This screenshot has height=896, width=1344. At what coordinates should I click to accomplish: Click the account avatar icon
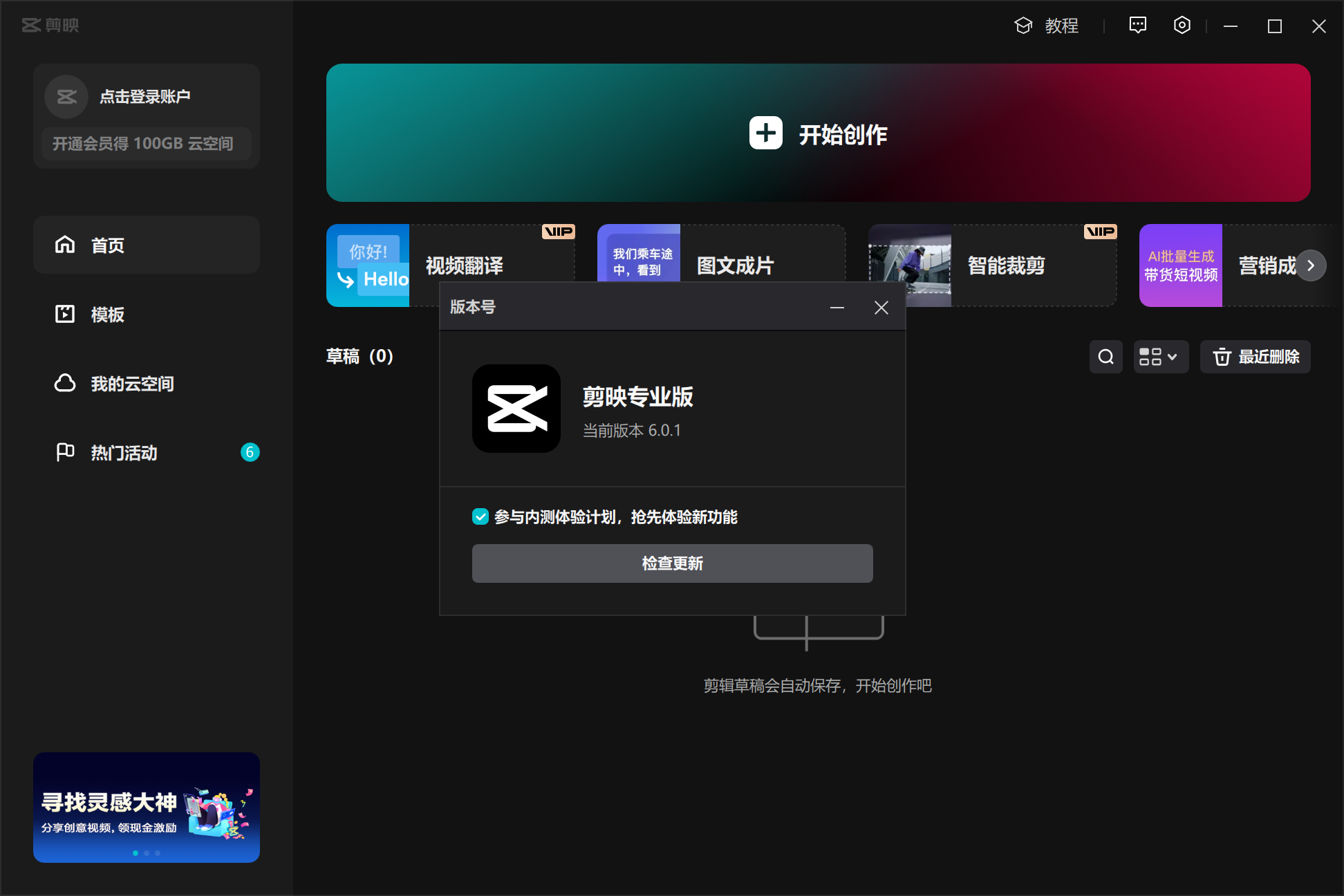pos(66,97)
